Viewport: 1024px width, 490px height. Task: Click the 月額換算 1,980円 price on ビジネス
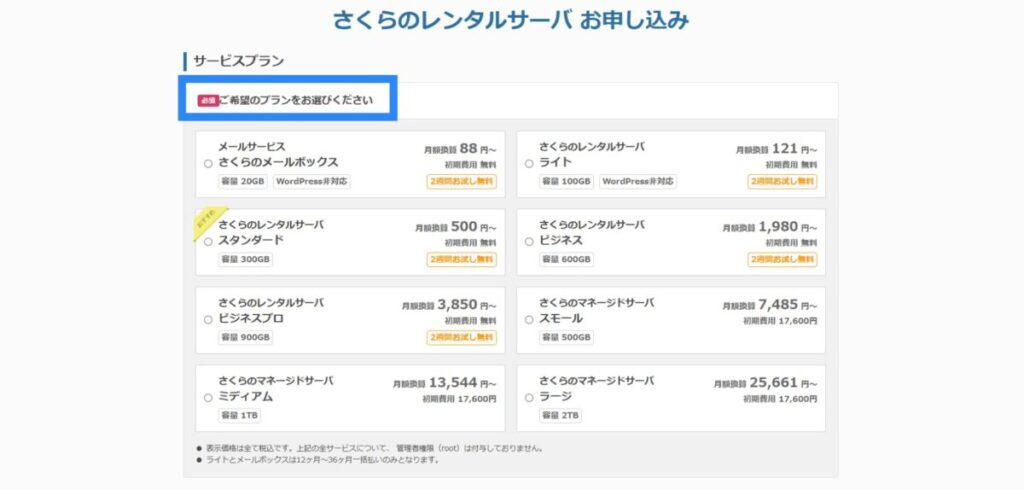point(771,228)
